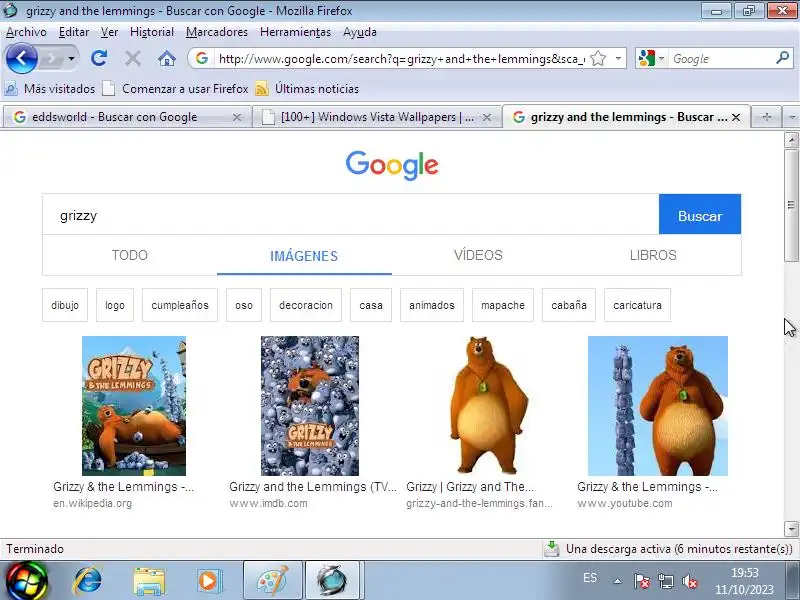Click the address bar URL field
The height and width of the screenshot is (600, 800).
point(401,59)
